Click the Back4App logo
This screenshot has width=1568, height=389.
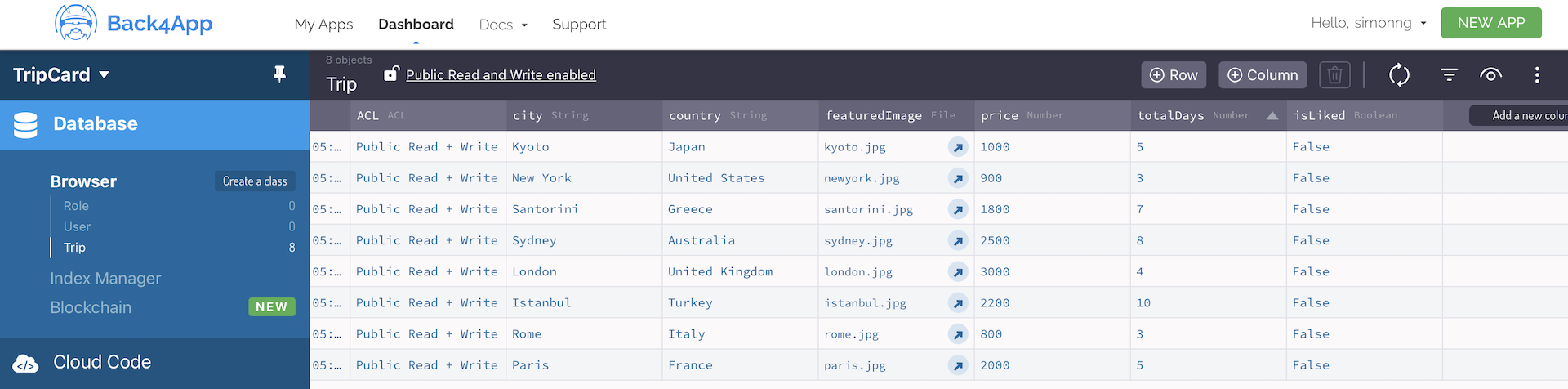point(134,24)
